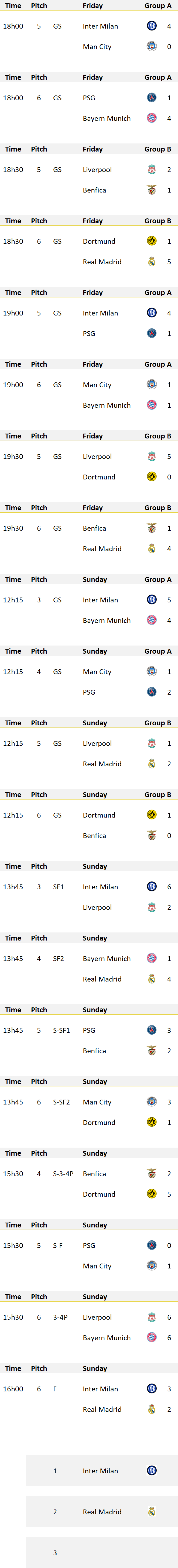Select the S-3-4P stage label
The height and width of the screenshot is (1568, 178).
[x=63, y=1174]
